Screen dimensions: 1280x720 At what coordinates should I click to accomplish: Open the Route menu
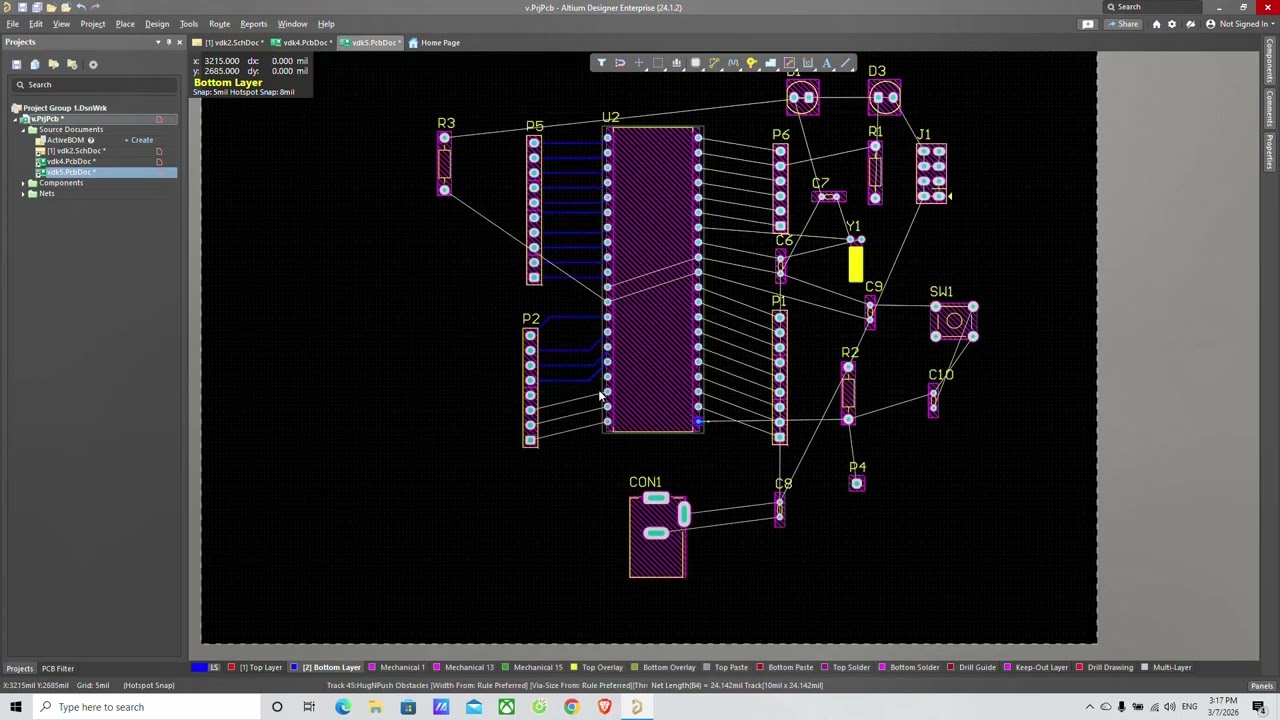pos(219,24)
